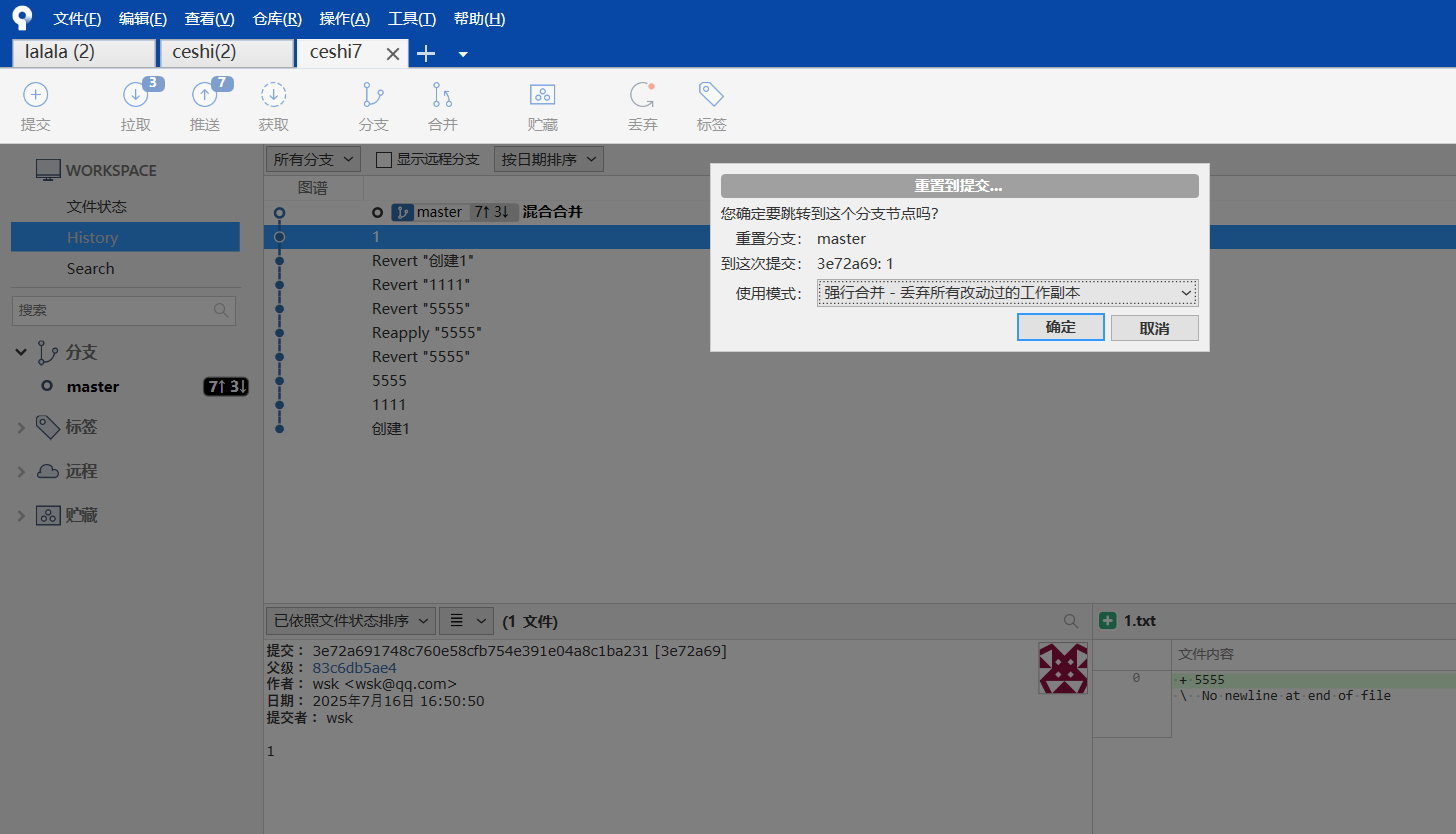Expand the 远程 section

point(21,472)
